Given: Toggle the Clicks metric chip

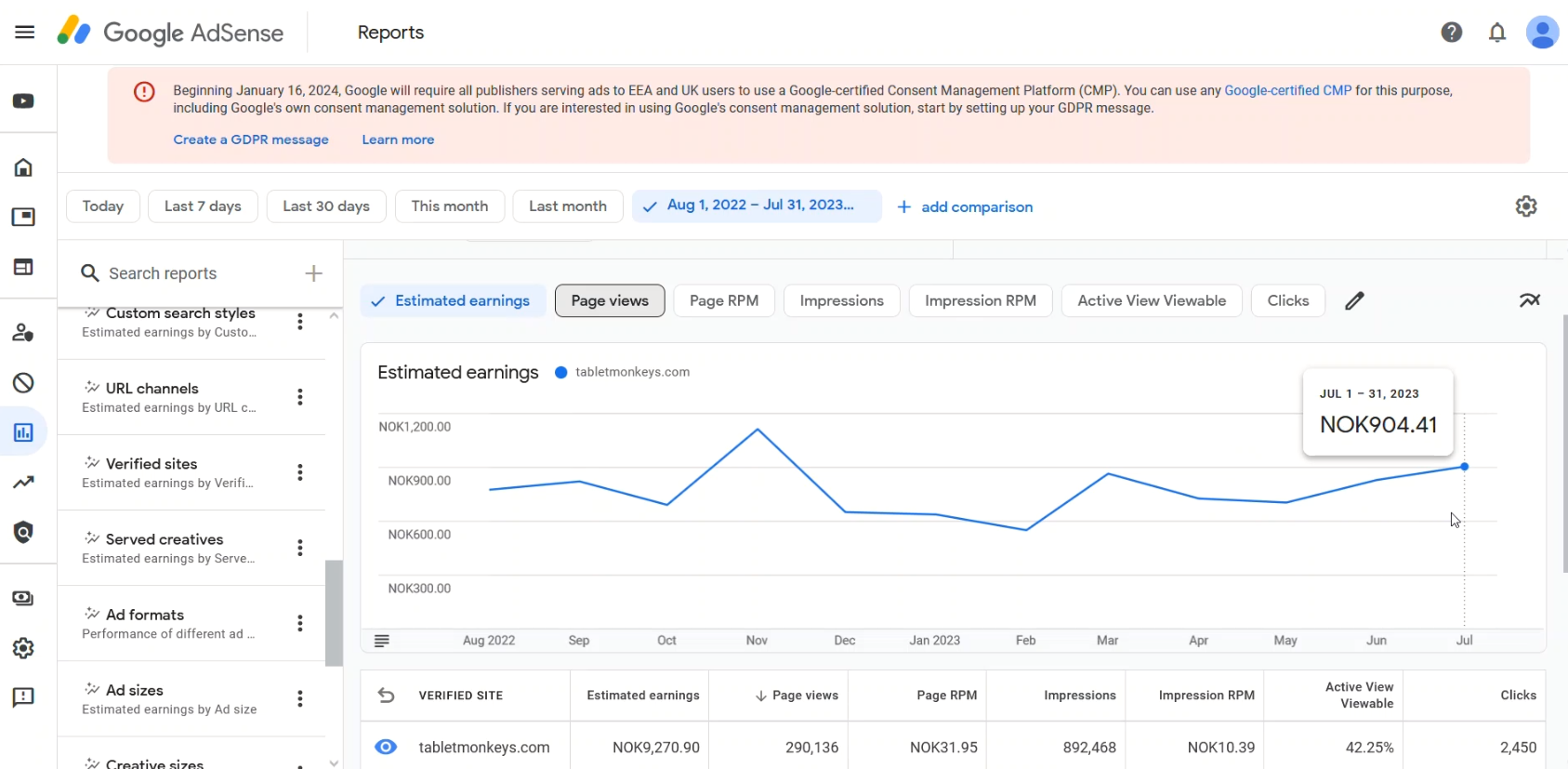Looking at the screenshot, I should 1288,300.
